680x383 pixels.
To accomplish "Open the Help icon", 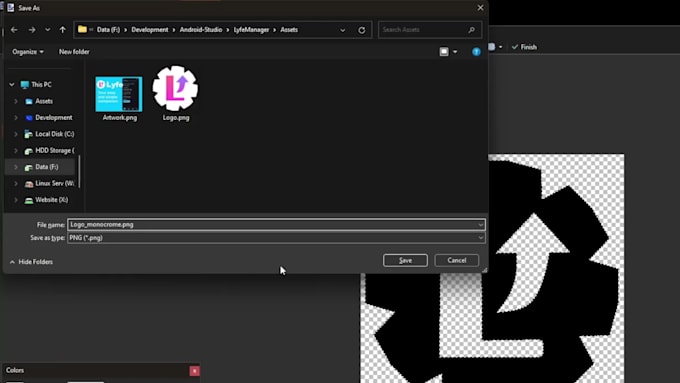I will 476,52.
